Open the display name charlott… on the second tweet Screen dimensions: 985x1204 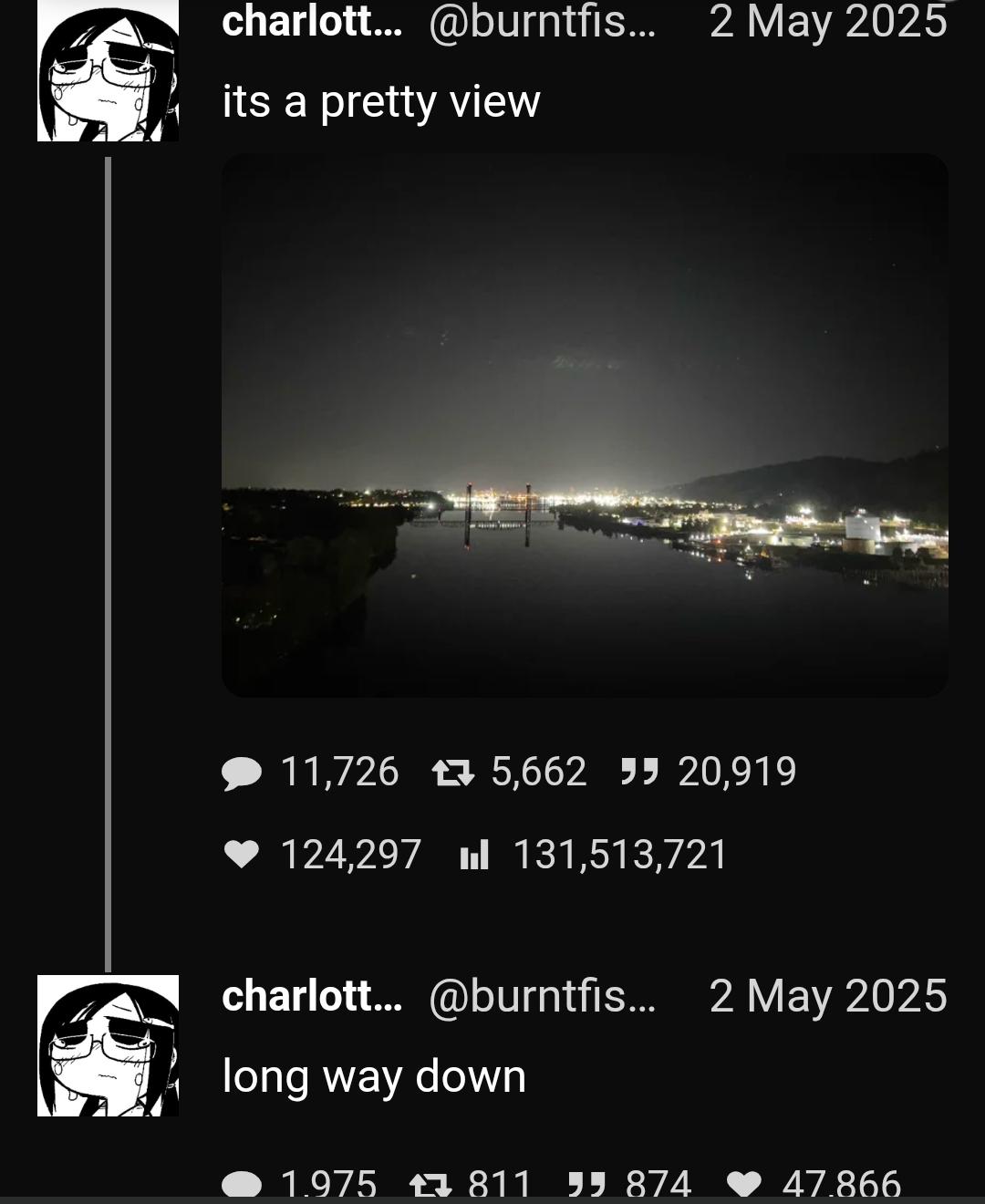(311, 995)
